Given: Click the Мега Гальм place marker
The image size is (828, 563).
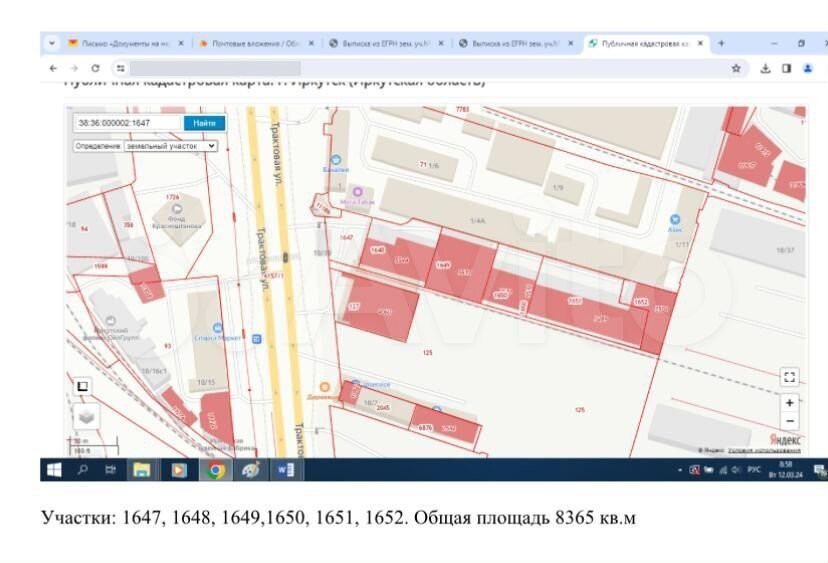Looking at the screenshot, I should coord(358,192).
